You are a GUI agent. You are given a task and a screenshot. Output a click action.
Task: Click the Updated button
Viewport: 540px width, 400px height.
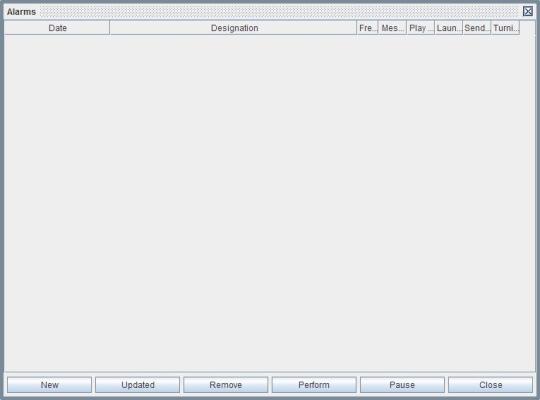tap(138, 384)
